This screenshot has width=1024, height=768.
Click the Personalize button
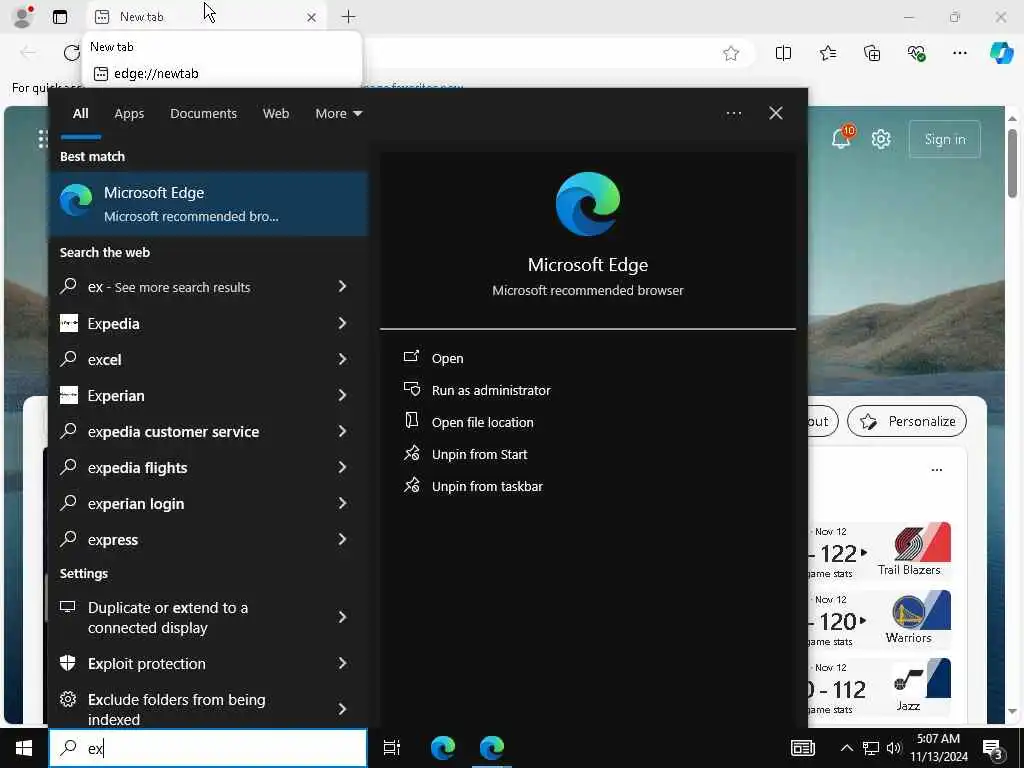pos(906,421)
